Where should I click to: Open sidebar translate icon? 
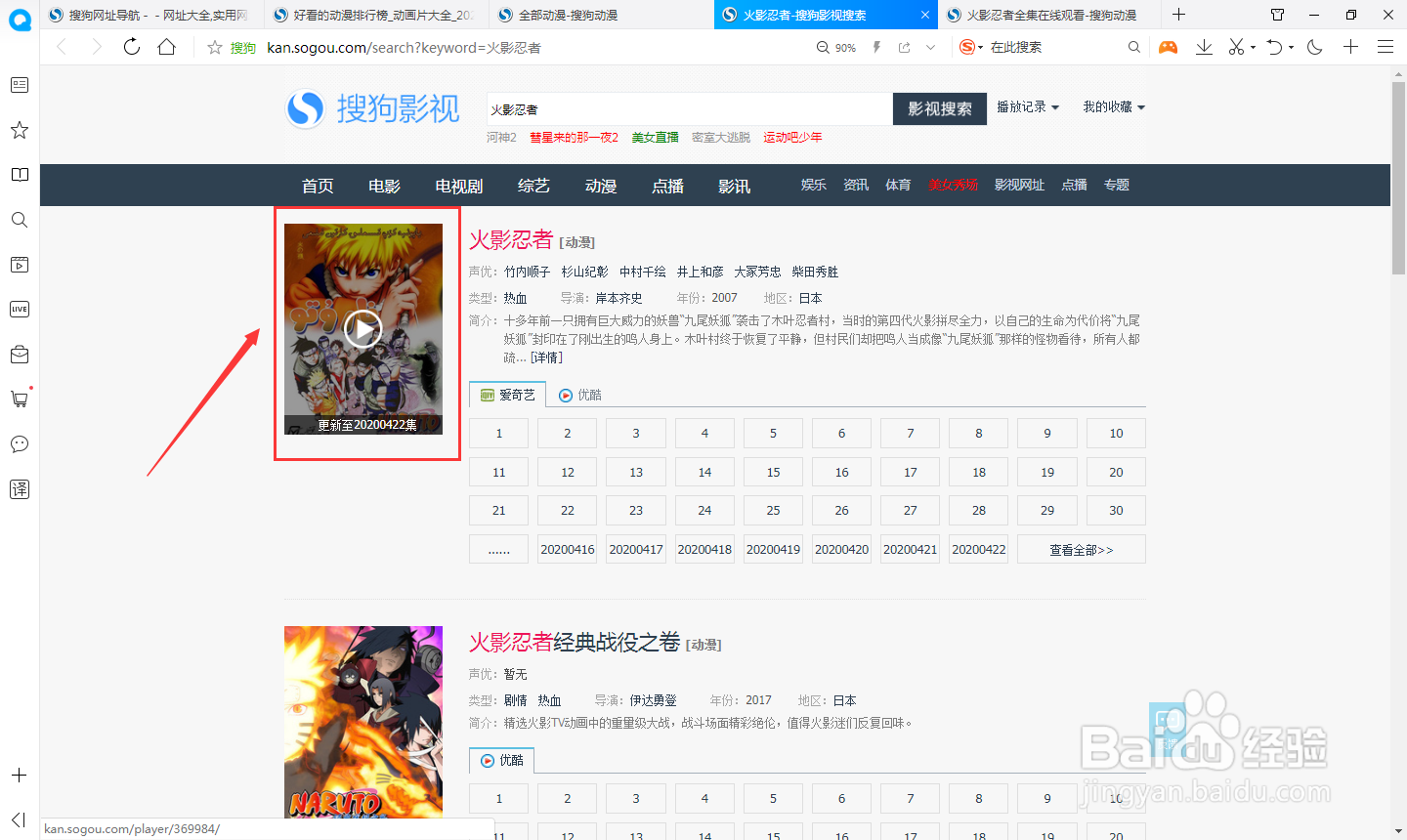click(x=20, y=489)
